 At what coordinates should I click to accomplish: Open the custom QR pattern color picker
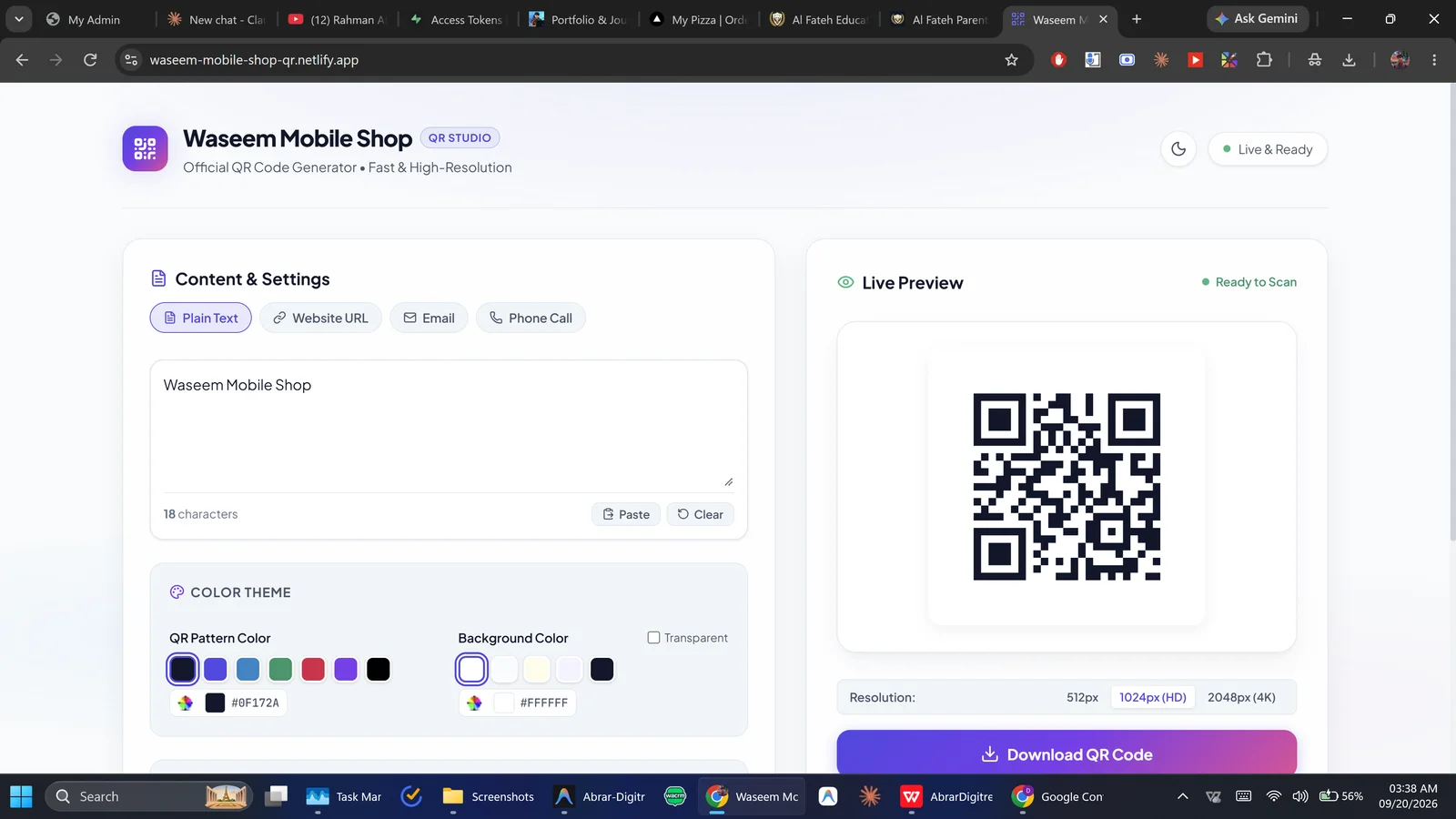tap(186, 703)
